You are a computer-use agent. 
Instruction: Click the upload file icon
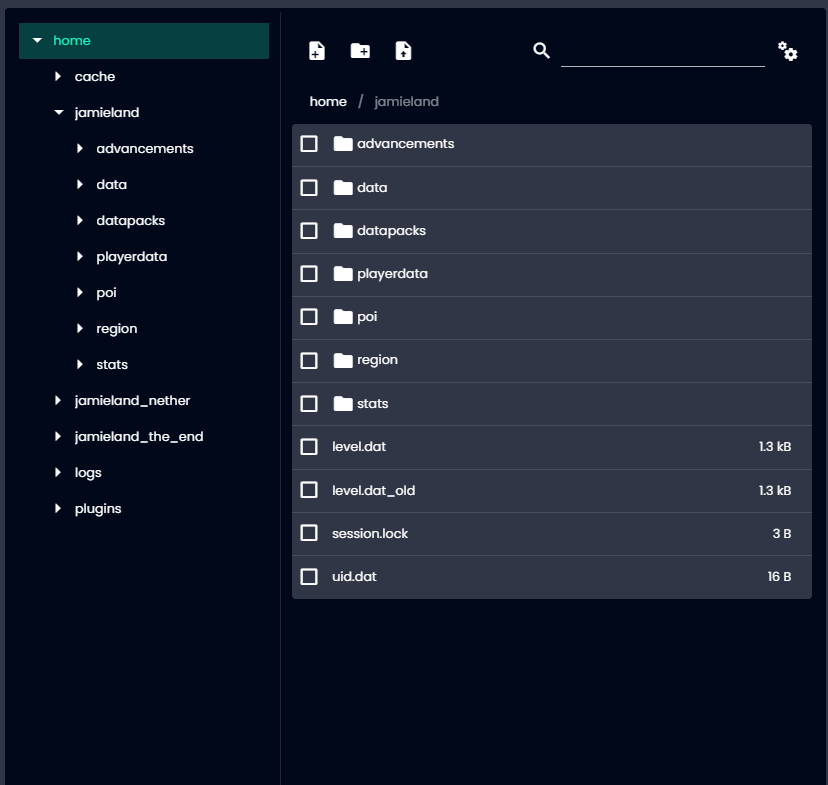click(x=403, y=51)
